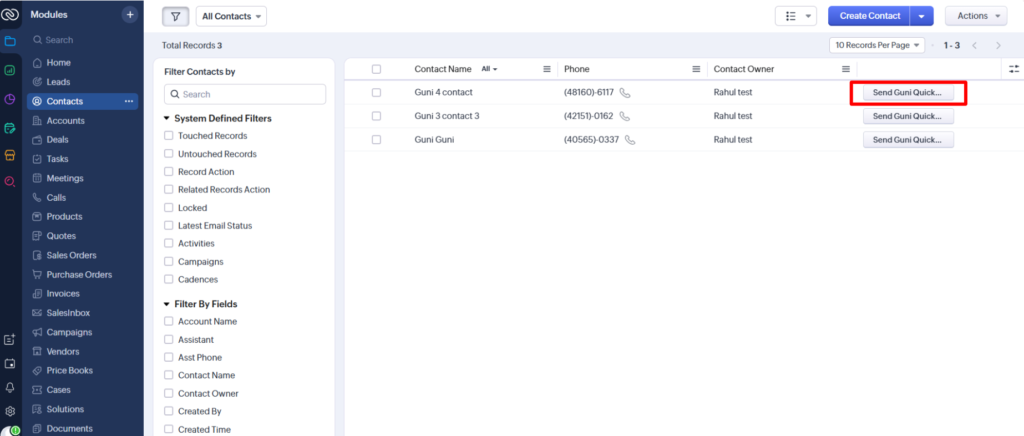
Task: Open the 10 Records Per Page dropdown
Action: [x=877, y=46]
